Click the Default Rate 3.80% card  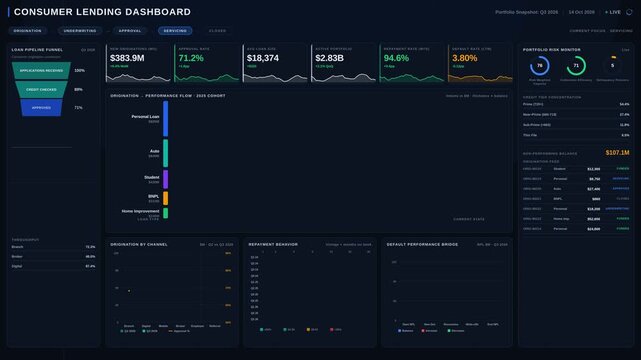click(480, 63)
